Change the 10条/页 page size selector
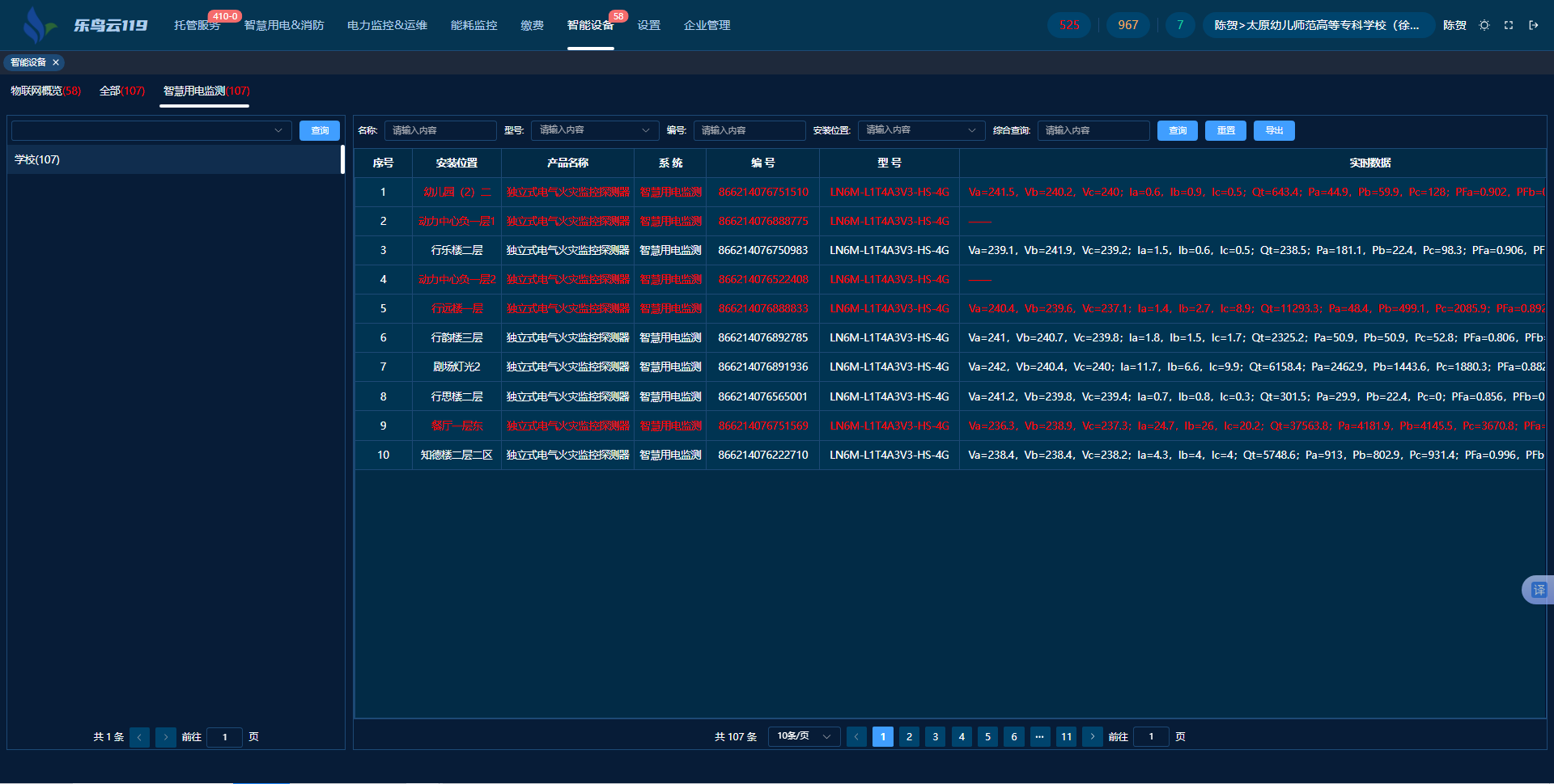Image resolution: width=1554 pixels, height=784 pixels. [x=803, y=736]
